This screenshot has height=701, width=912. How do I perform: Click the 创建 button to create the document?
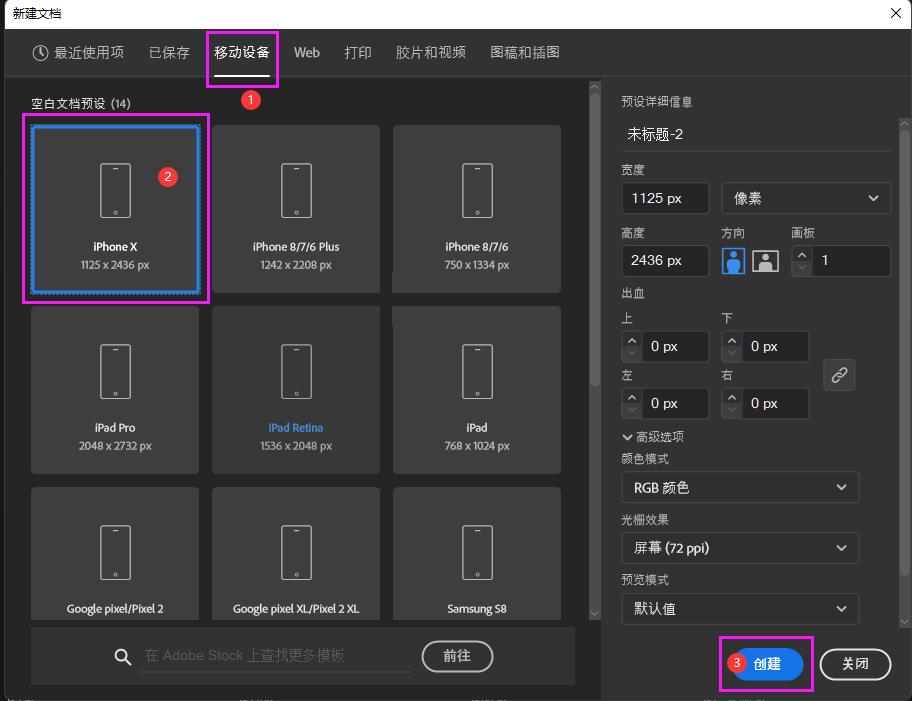(772, 664)
